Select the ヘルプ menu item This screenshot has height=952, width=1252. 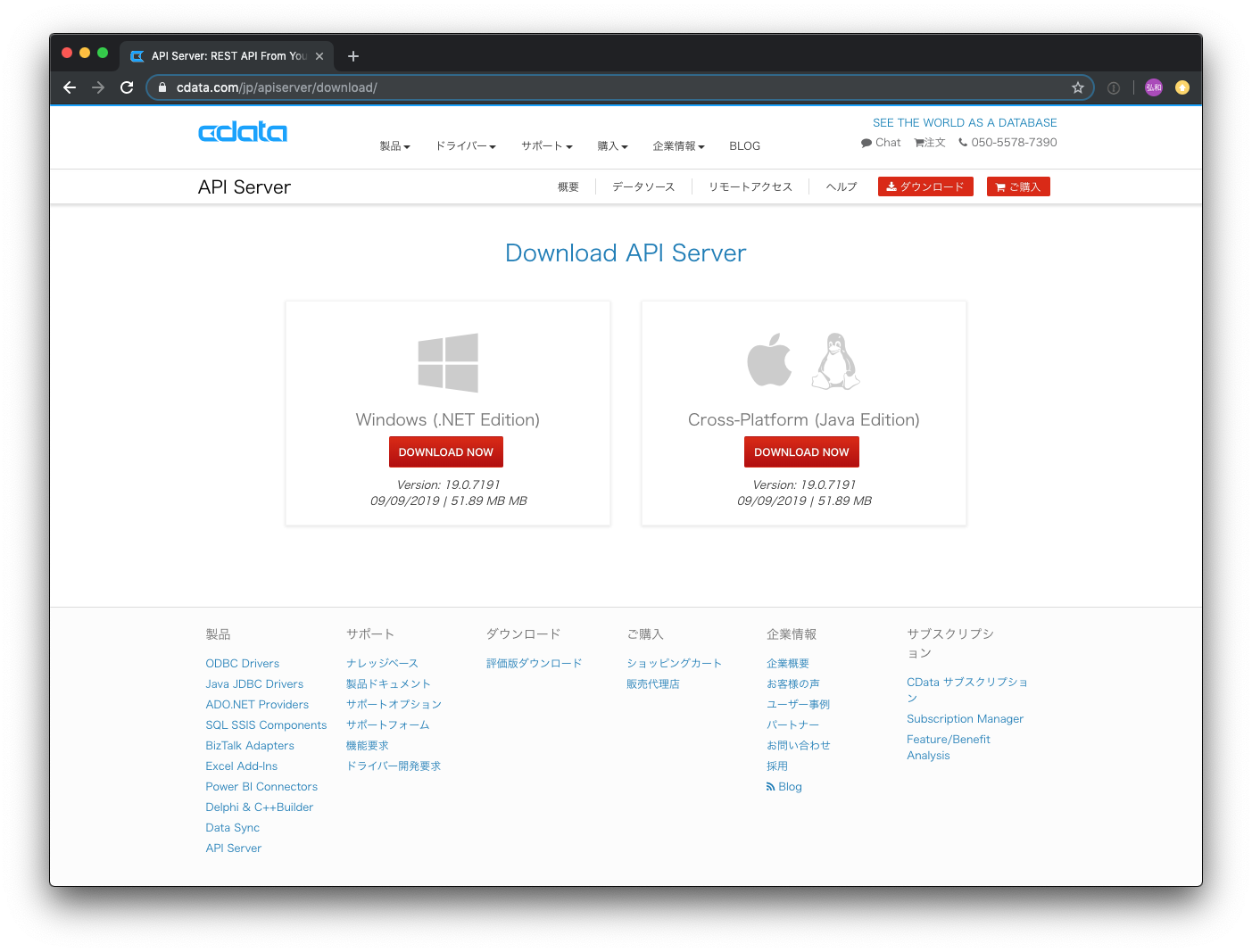pos(840,186)
